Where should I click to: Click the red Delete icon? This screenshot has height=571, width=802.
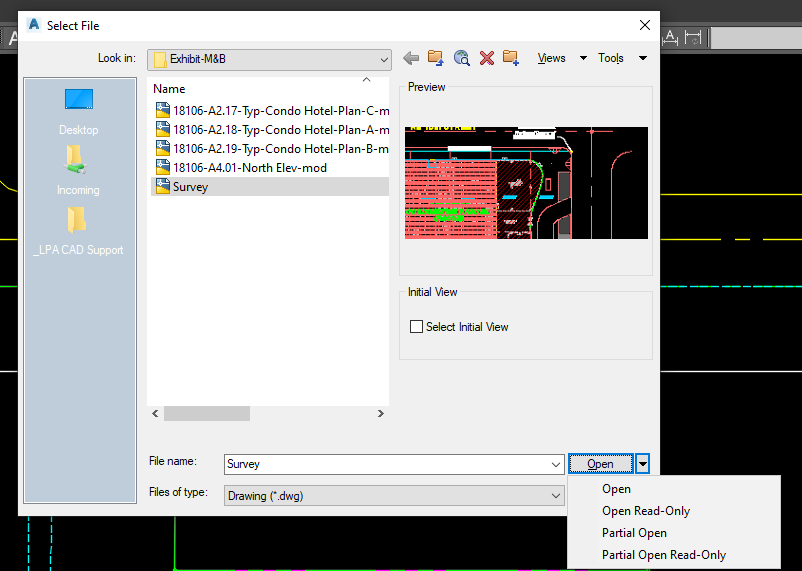pyautogui.click(x=487, y=58)
